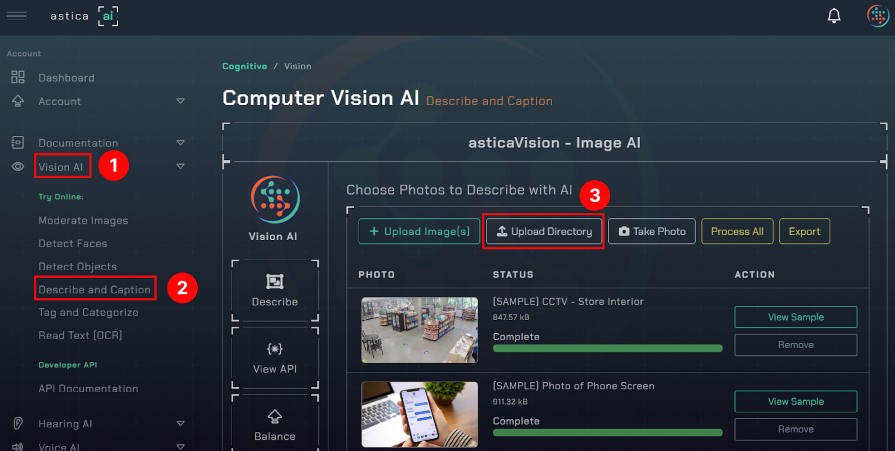Click the Vision AI eye icon
The image size is (895, 451).
click(17, 167)
